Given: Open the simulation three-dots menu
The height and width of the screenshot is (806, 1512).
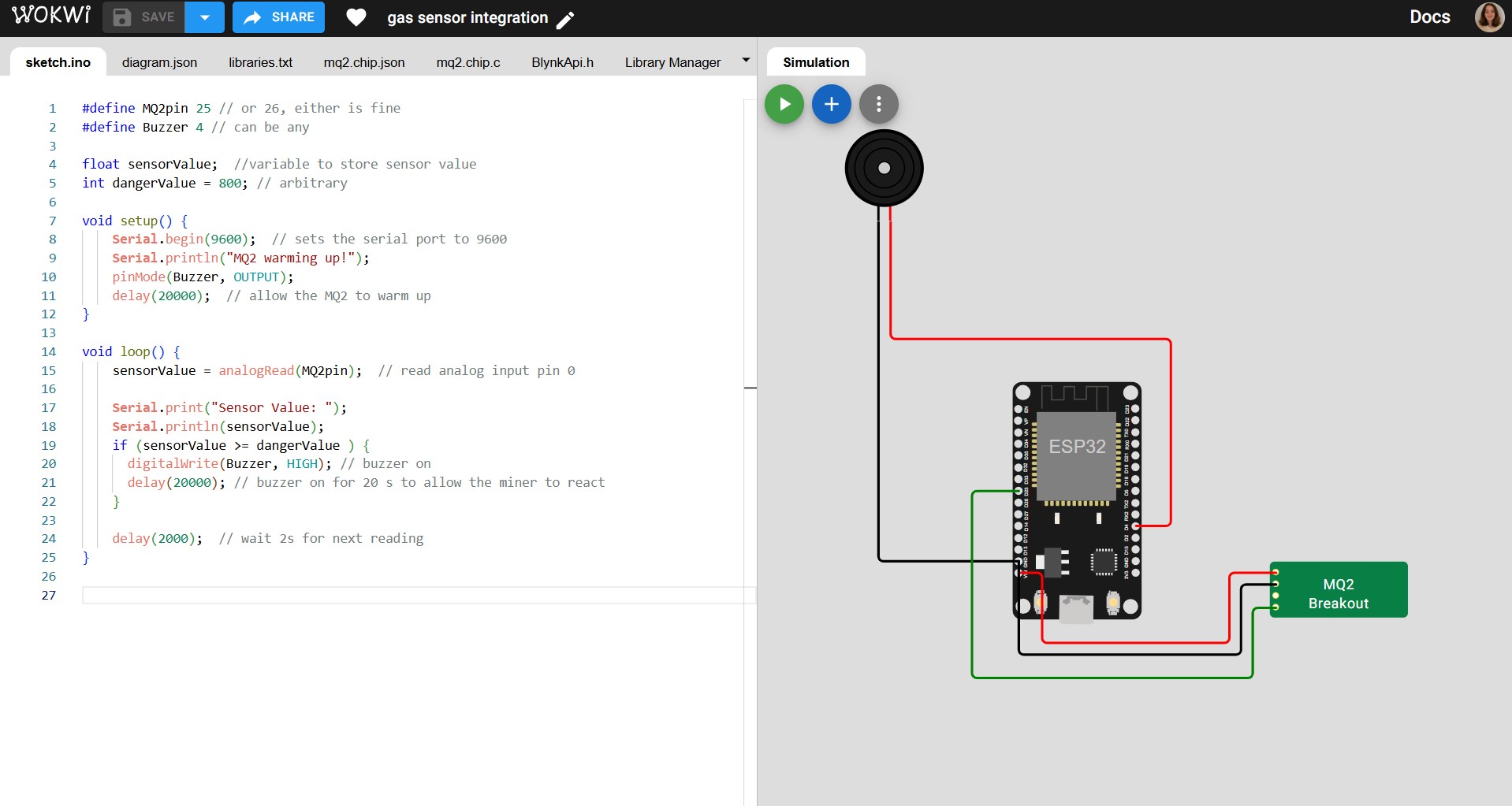Looking at the screenshot, I should click(879, 104).
